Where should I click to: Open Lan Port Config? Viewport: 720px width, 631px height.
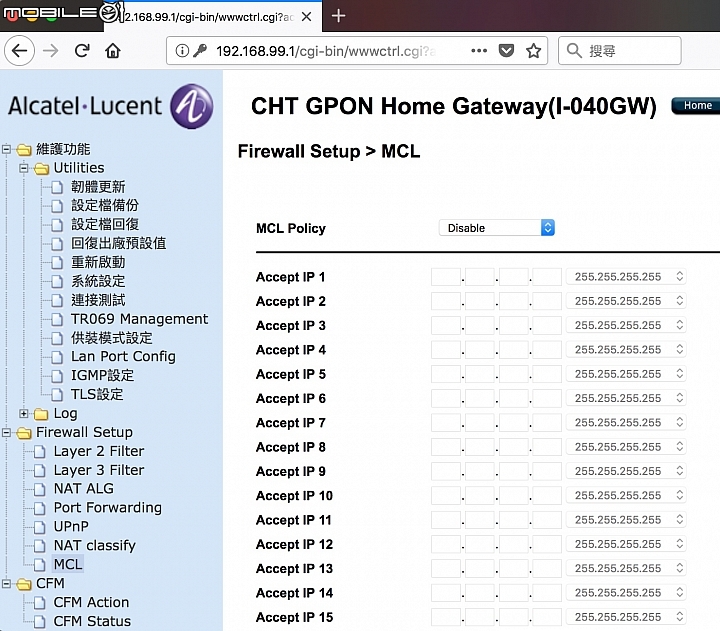[x=123, y=356]
